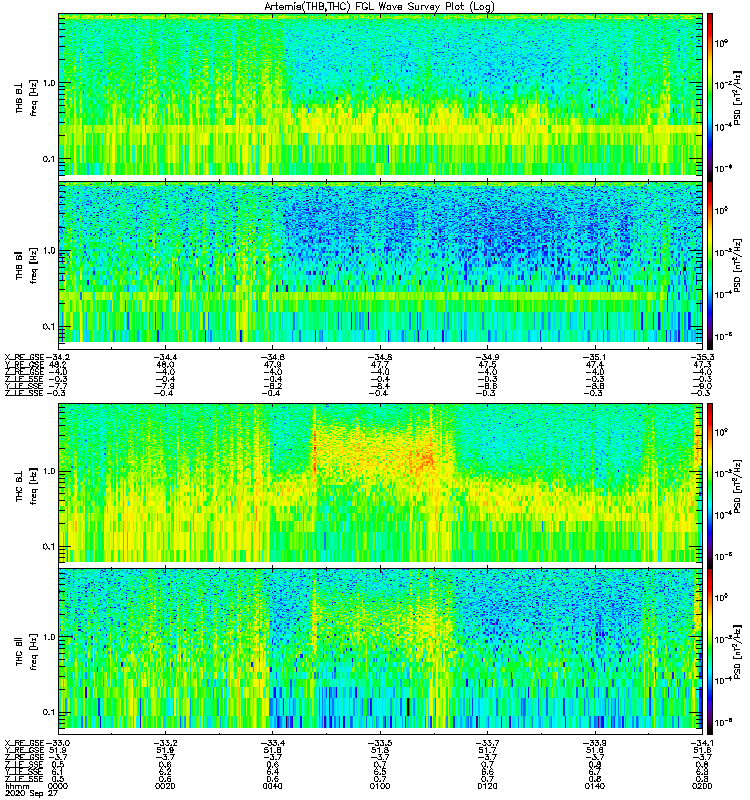
Task: Click the 'PSD [nT²/Hz]' label of THC B⊥ color bar
Action: point(737,486)
